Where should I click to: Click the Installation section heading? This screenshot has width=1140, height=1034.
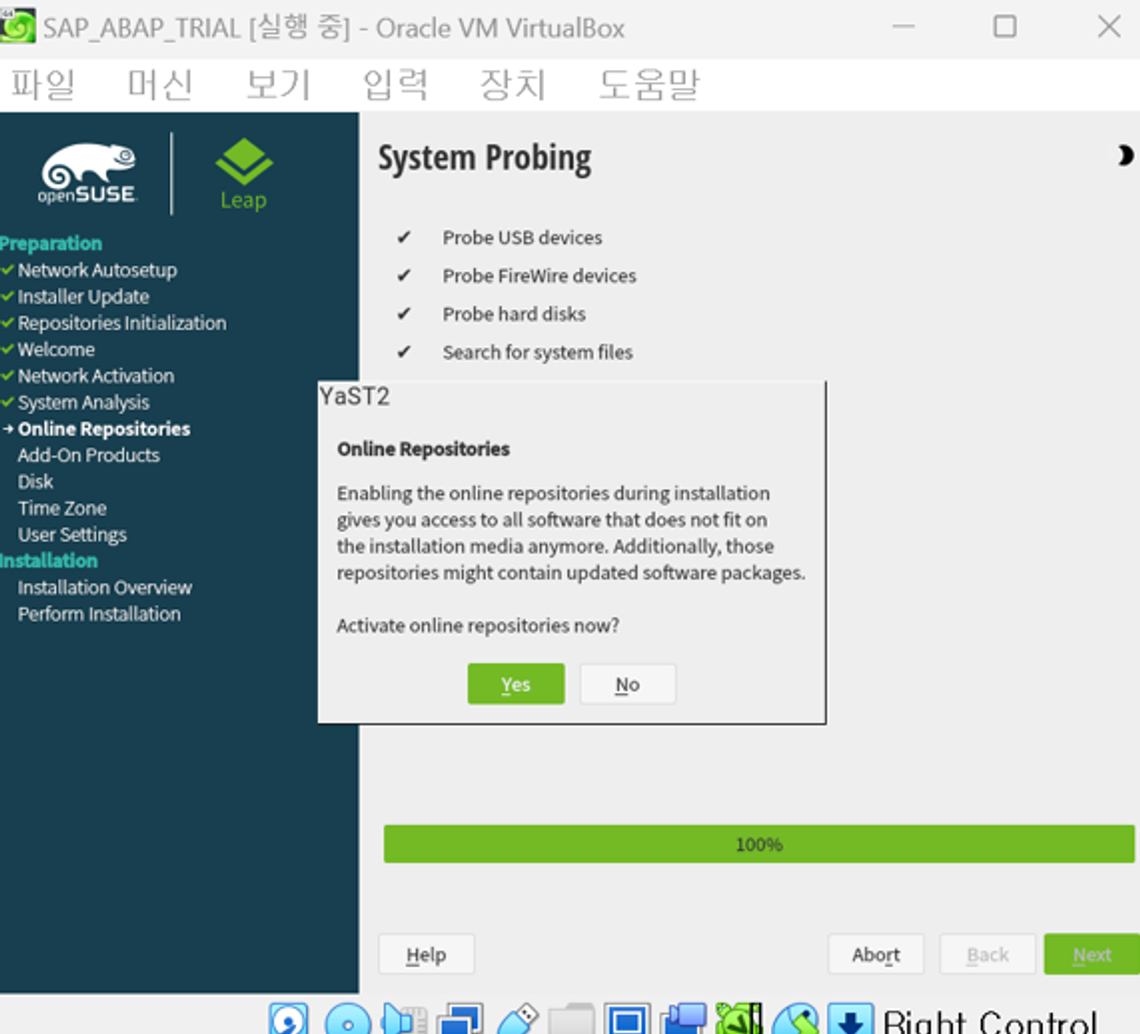coord(49,561)
